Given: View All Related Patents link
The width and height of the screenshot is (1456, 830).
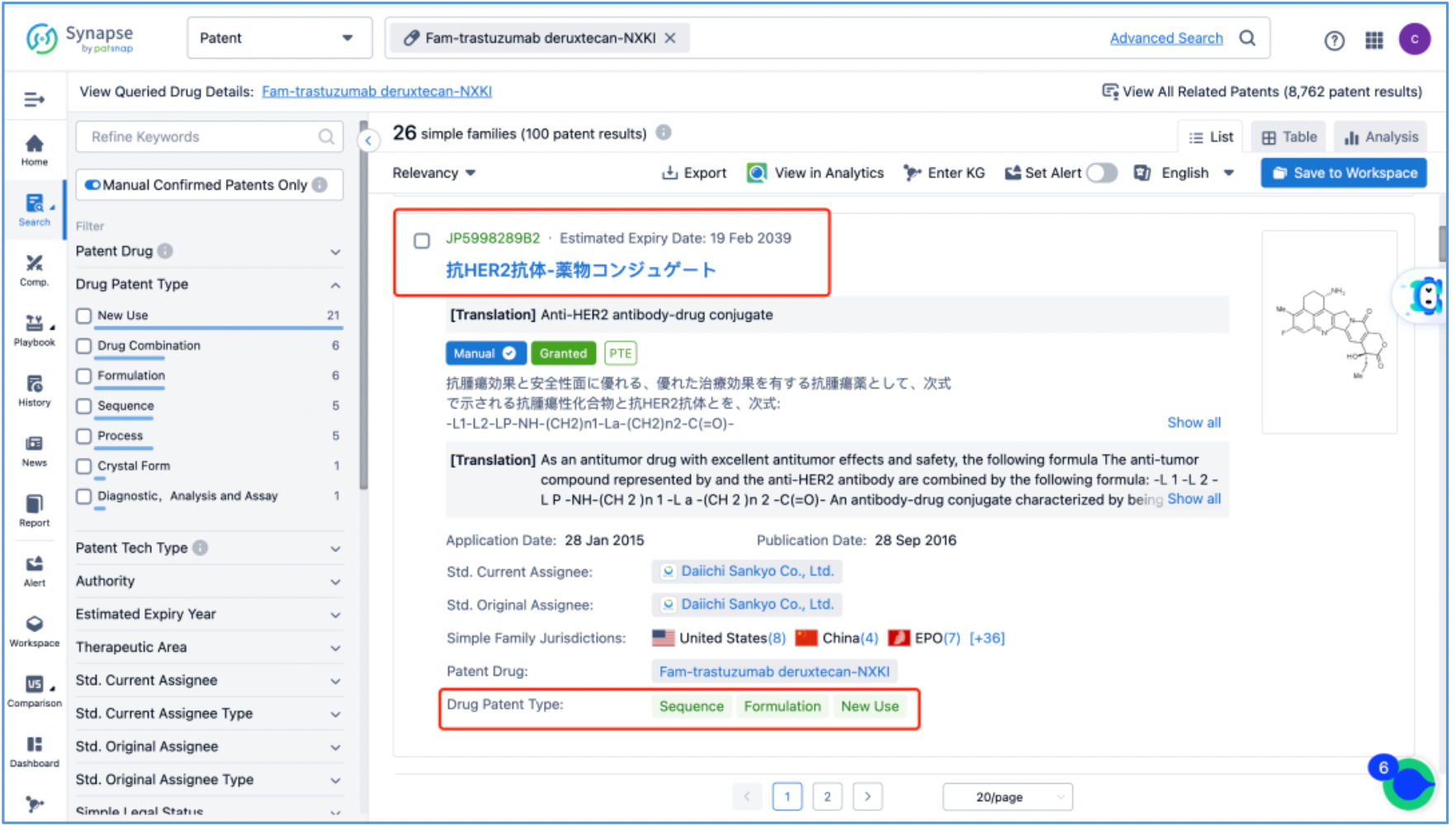Looking at the screenshot, I should [x=1262, y=92].
